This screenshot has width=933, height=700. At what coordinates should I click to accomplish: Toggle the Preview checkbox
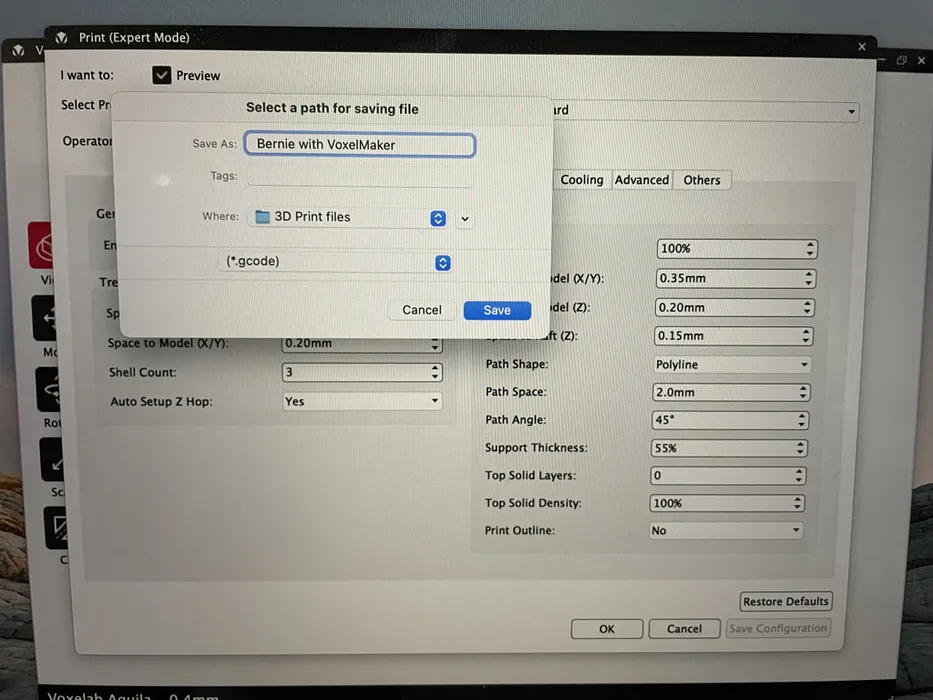click(162, 75)
